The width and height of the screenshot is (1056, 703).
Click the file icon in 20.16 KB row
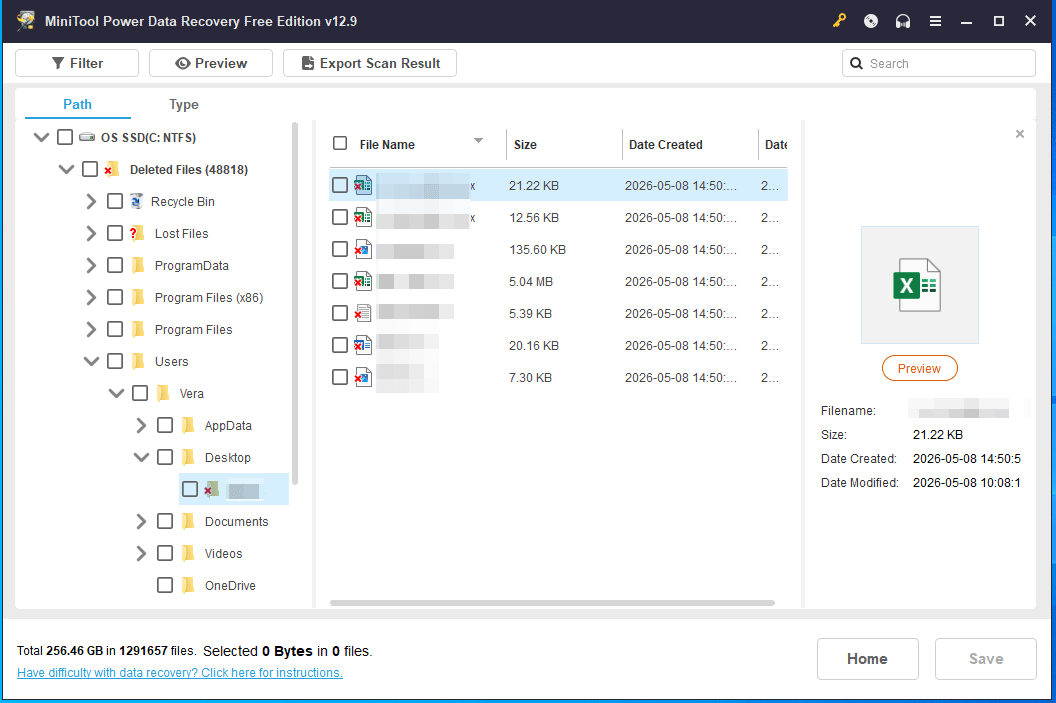[x=363, y=345]
